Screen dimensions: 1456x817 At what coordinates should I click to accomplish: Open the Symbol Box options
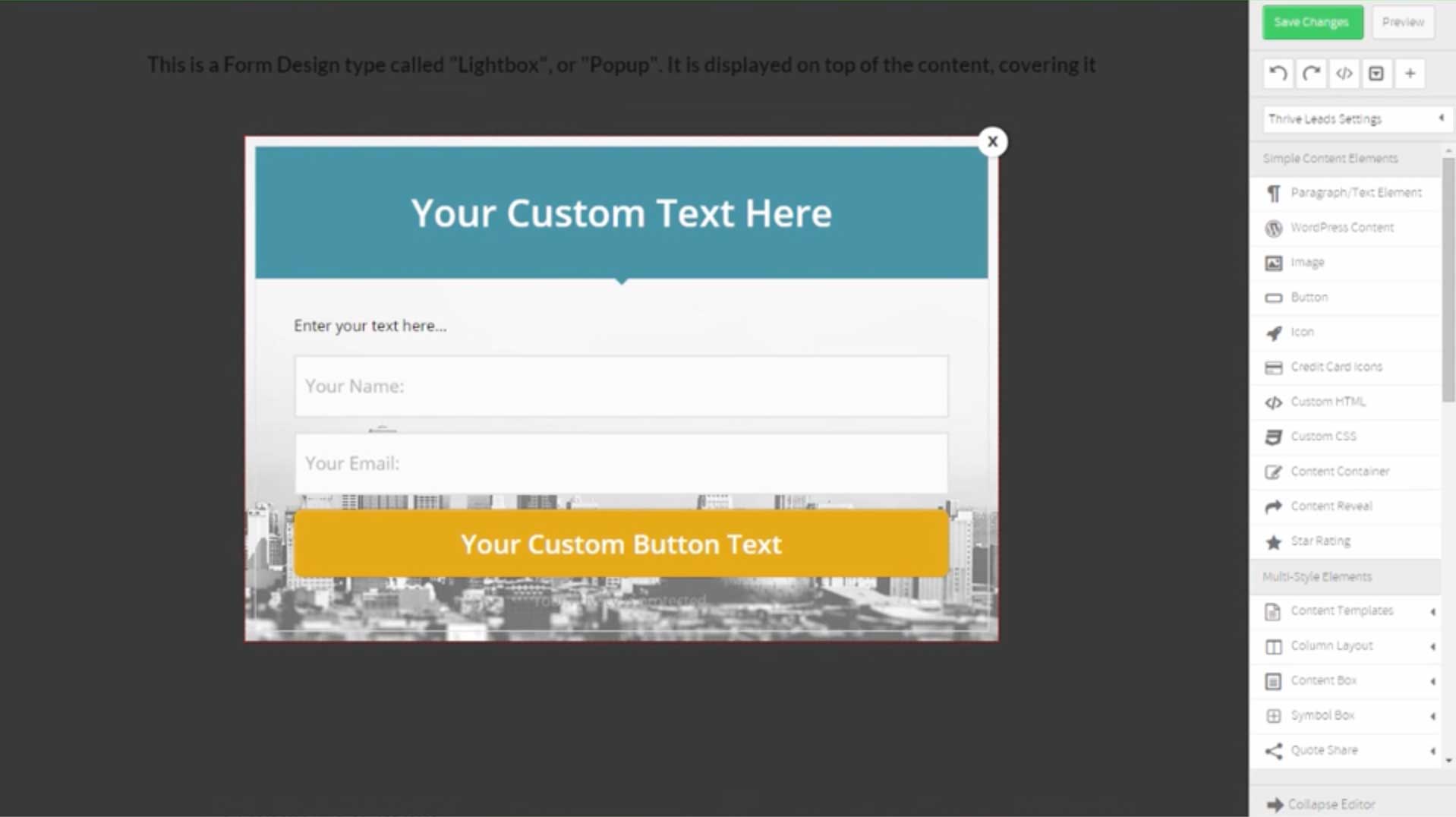tap(1323, 714)
